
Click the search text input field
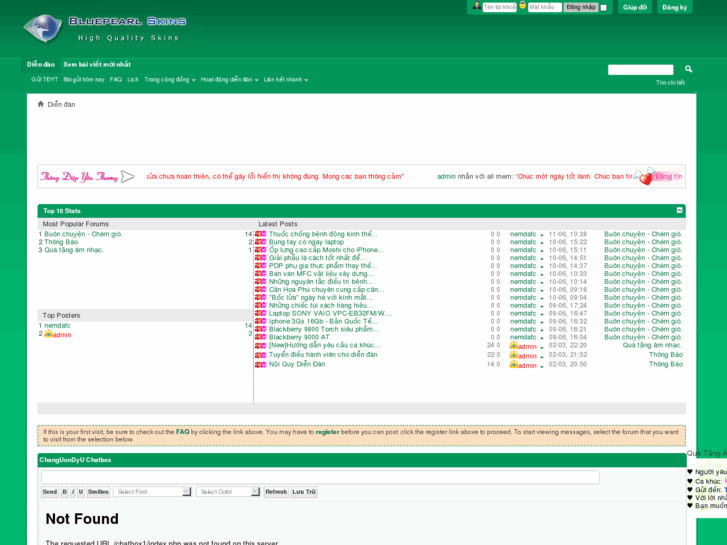[x=641, y=70]
